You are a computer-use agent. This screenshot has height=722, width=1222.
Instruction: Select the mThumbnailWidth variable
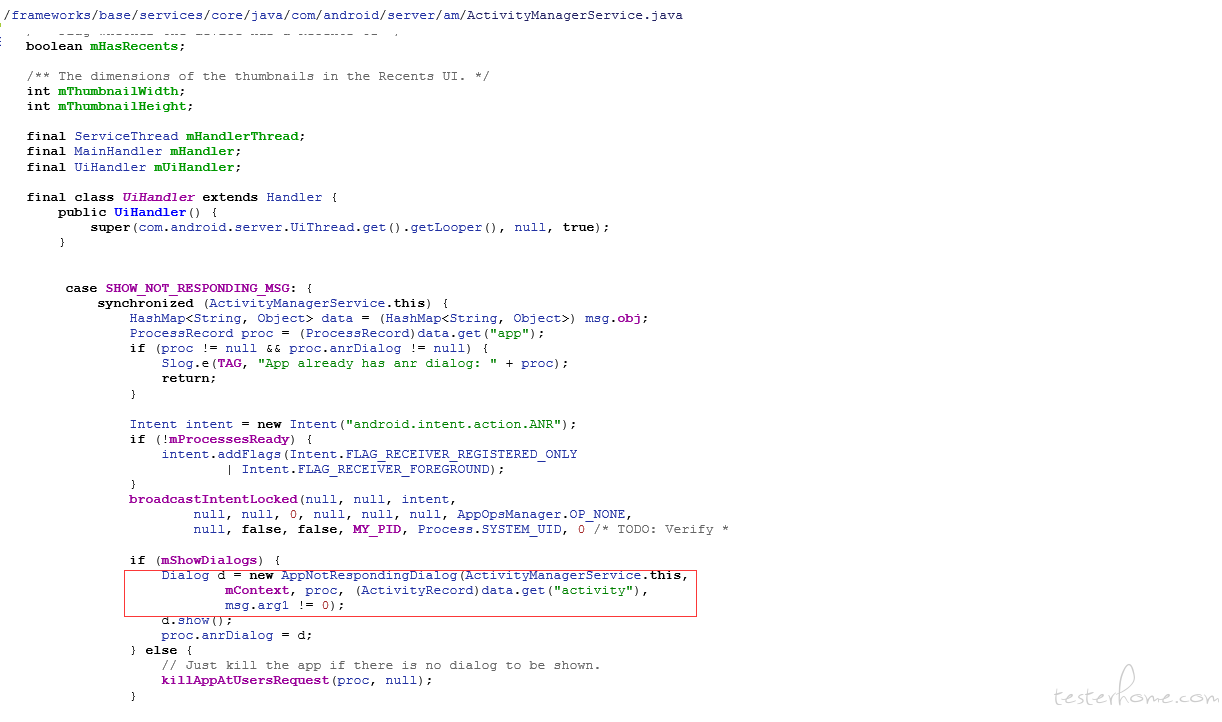point(118,91)
